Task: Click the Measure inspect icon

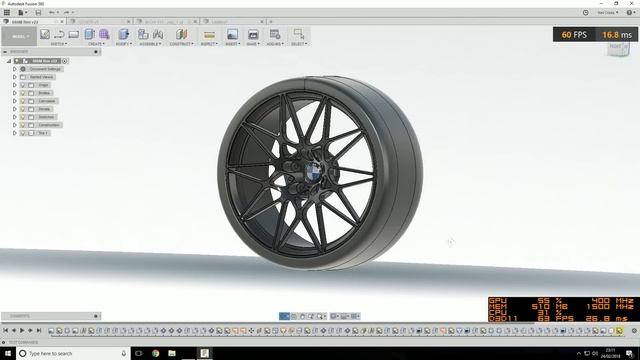Action: click(209, 35)
